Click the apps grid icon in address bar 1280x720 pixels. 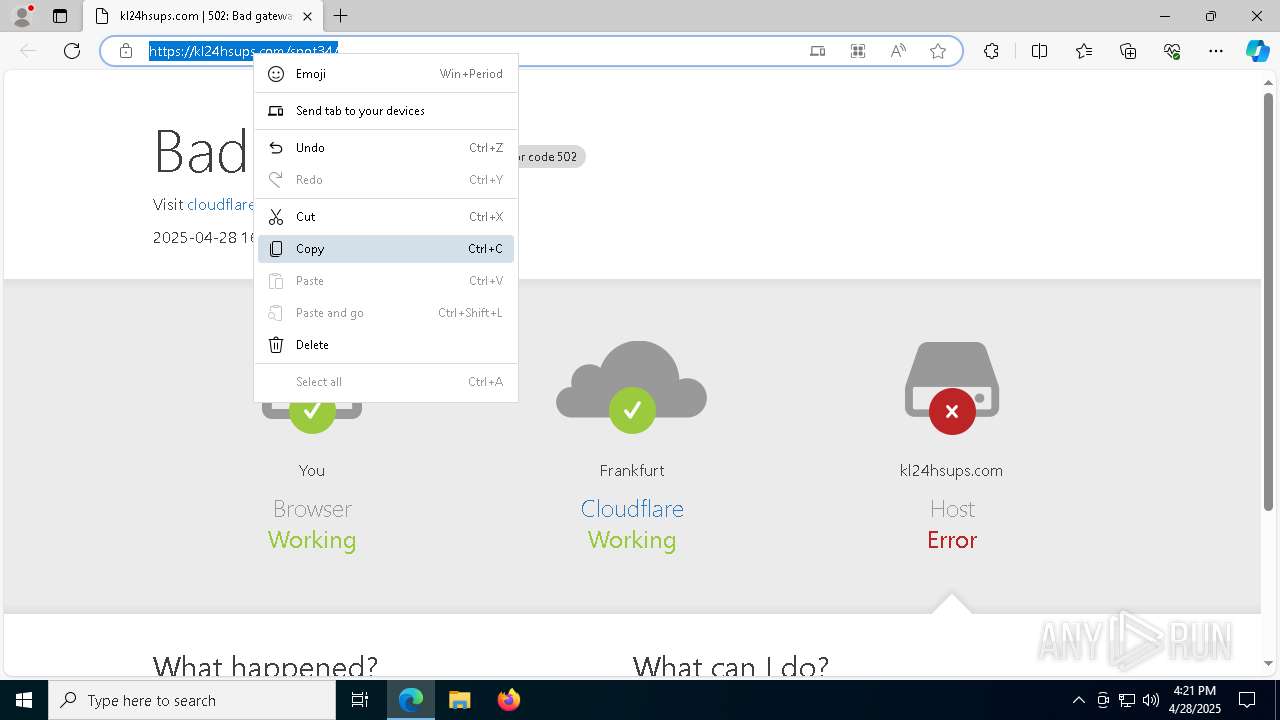click(x=858, y=51)
